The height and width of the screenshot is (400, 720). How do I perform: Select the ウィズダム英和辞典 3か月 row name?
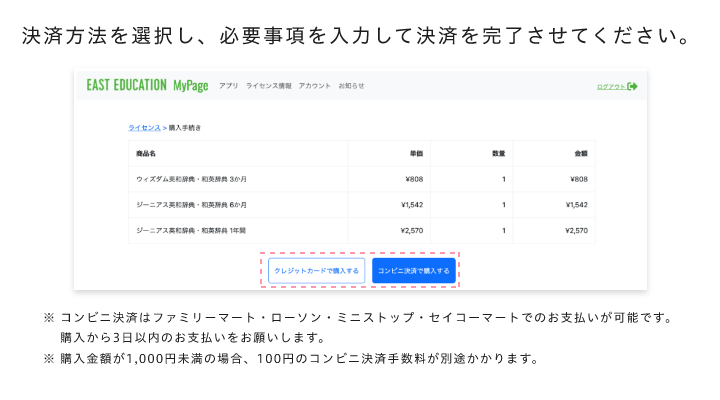191,179
